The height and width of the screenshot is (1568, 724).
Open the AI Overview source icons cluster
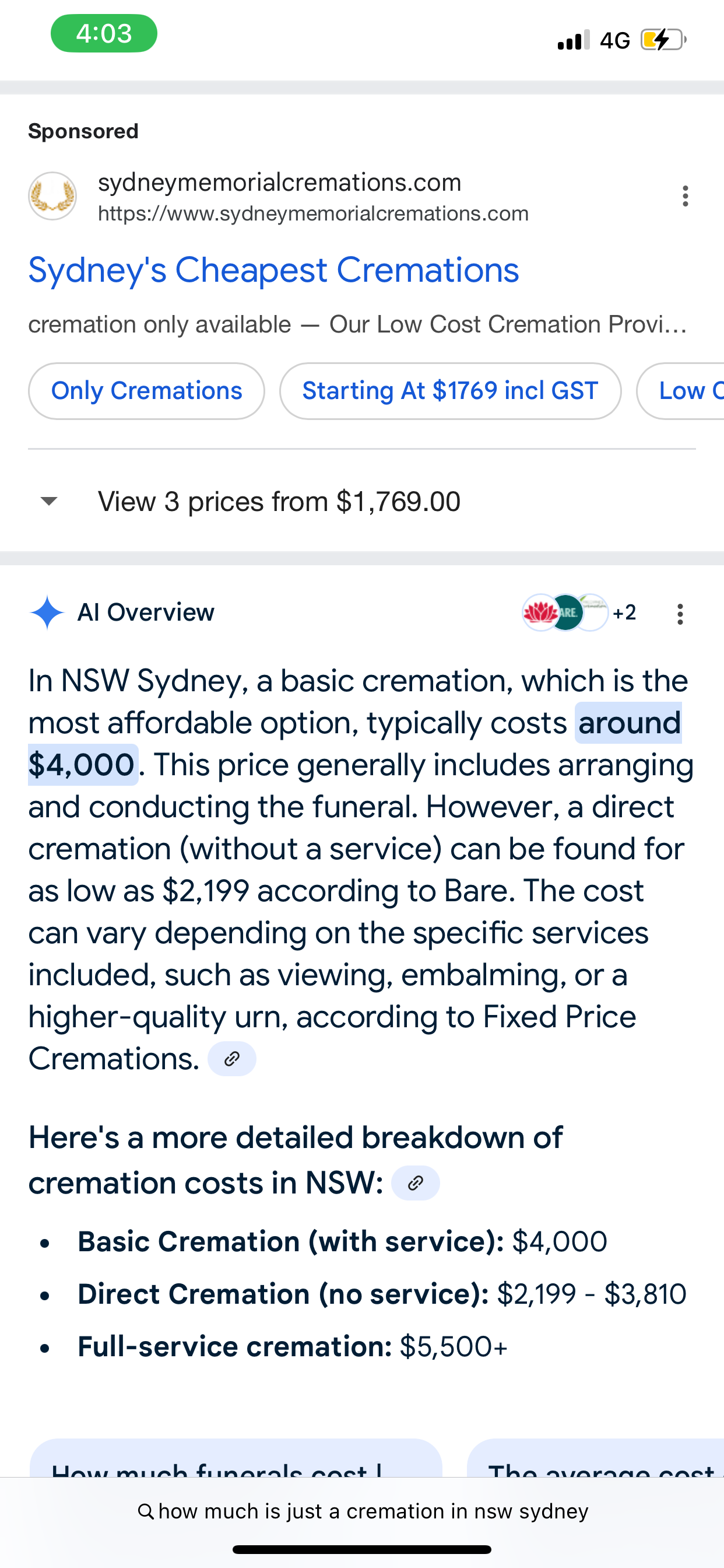pos(565,612)
